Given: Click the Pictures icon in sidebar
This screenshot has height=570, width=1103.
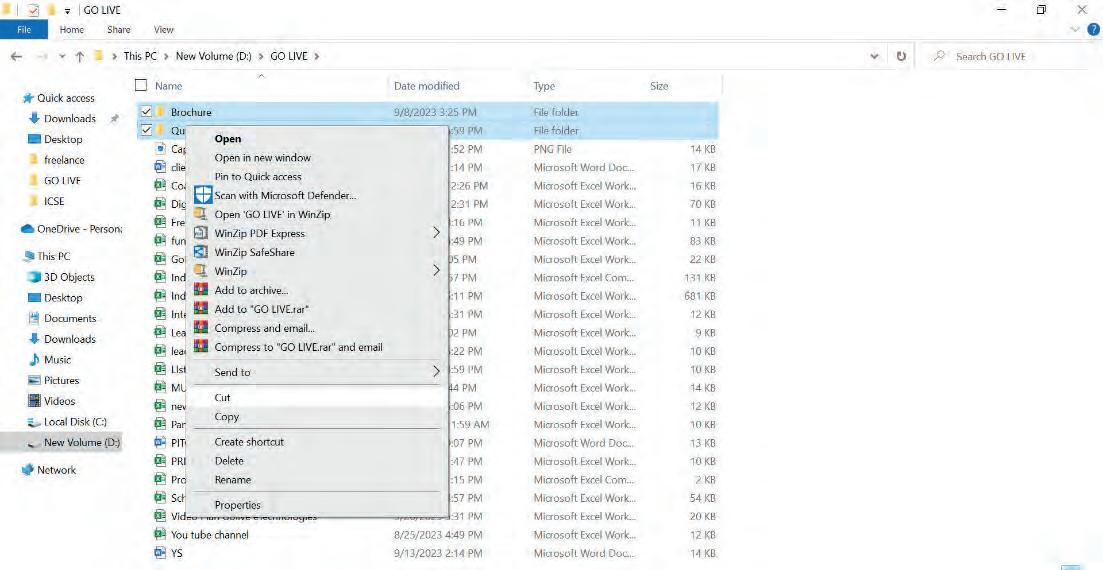Looking at the screenshot, I should 34,381.
